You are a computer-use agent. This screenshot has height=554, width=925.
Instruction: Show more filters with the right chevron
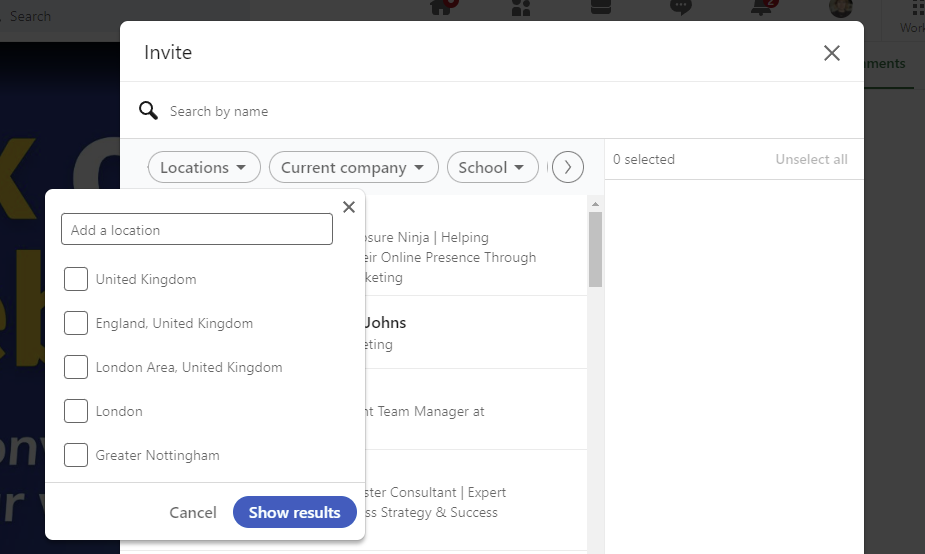pyautogui.click(x=568, y=168)
